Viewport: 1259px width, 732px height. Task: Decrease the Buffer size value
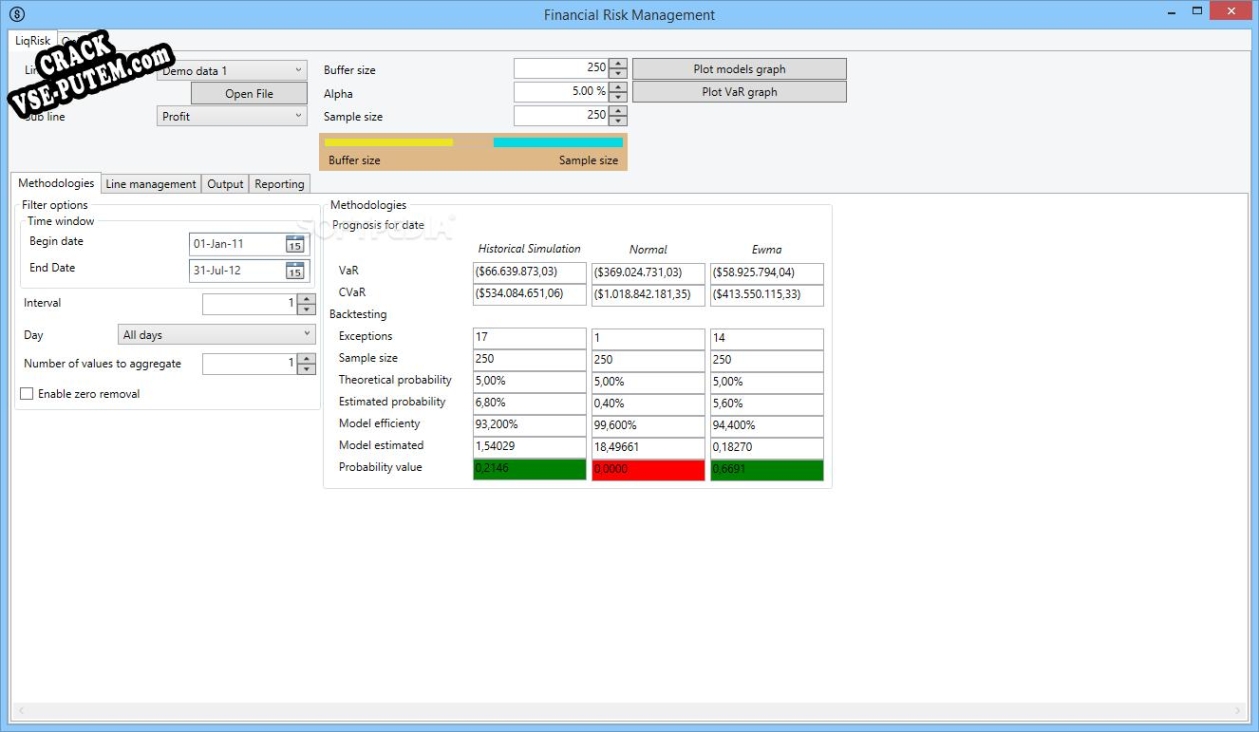click(618, 74)
